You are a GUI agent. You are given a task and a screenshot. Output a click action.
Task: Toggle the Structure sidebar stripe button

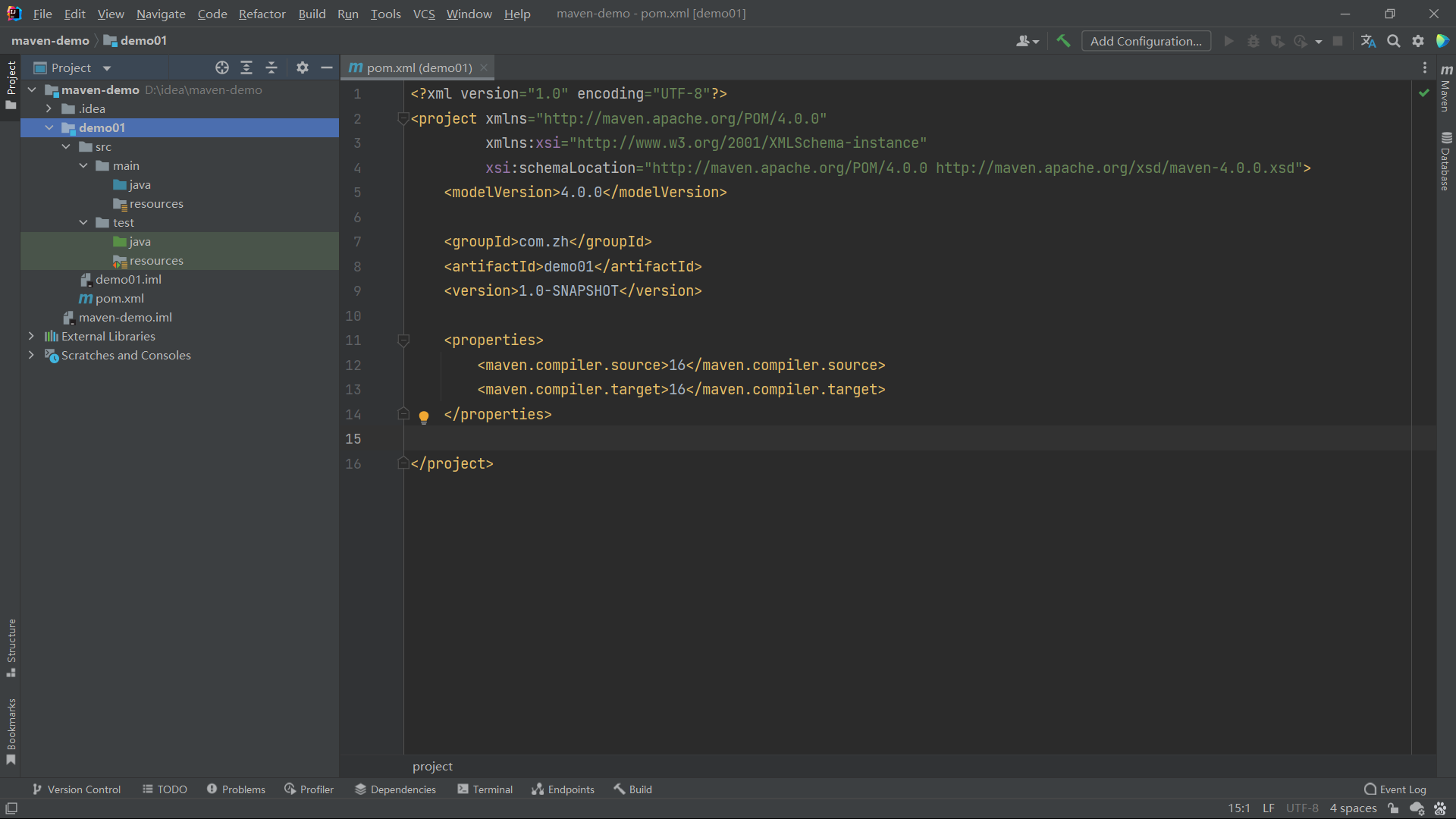tap(11, 648)
